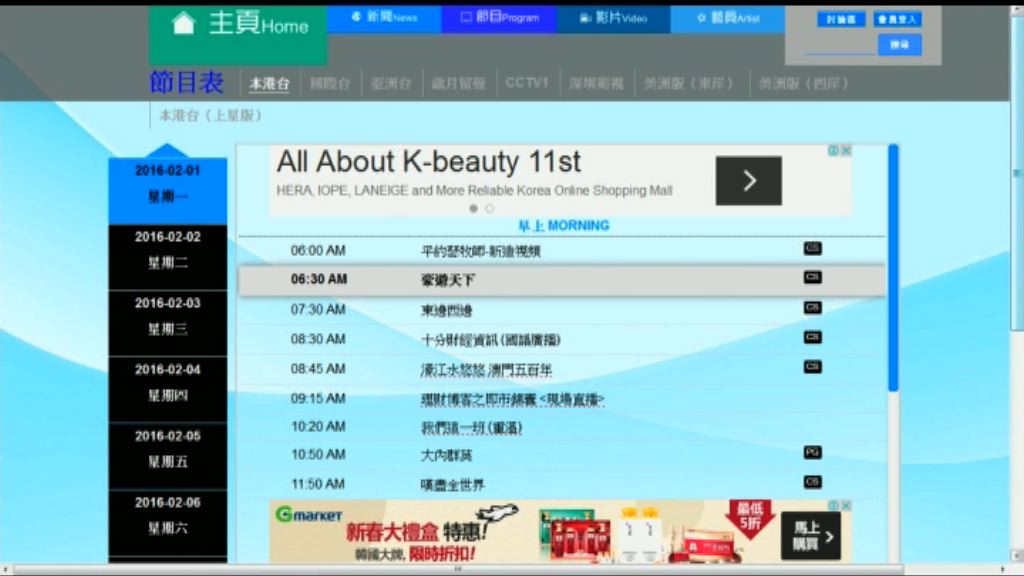Click the Home house icon
The height and width of the screenshot is (576, 1024).
(183, 24)
